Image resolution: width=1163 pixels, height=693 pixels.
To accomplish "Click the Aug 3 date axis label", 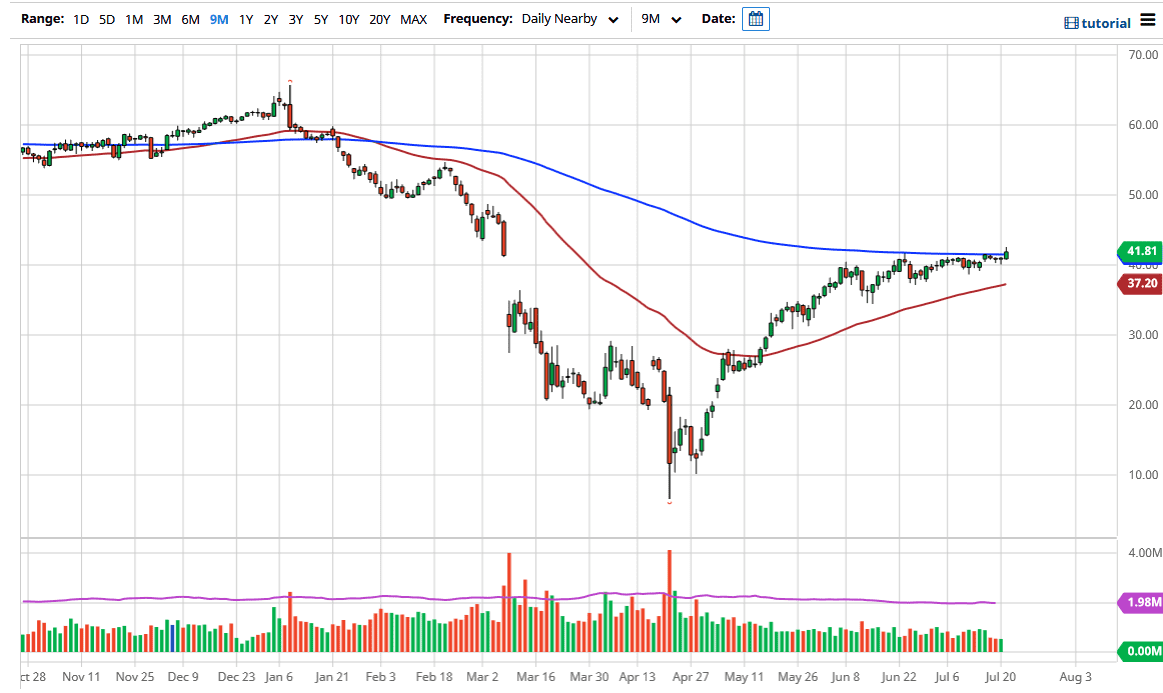I will (1075, 677).
